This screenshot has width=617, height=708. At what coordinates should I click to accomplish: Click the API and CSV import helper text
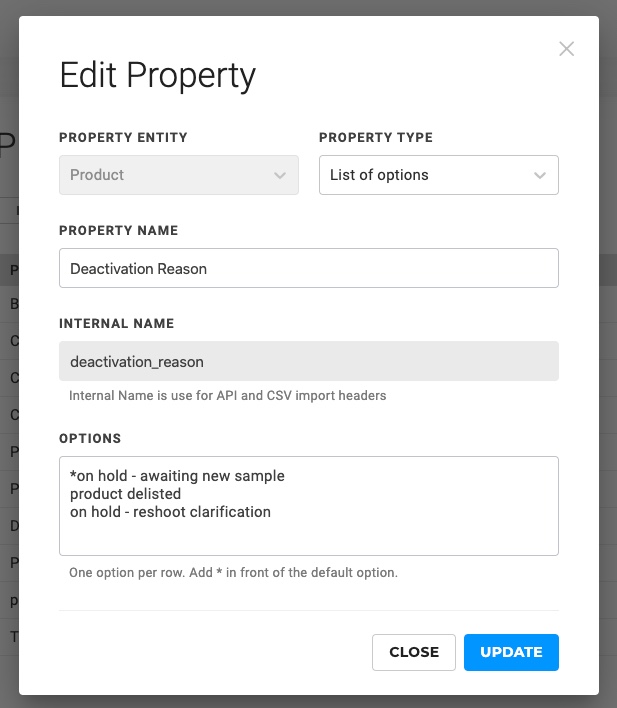(x=227, y=396)
